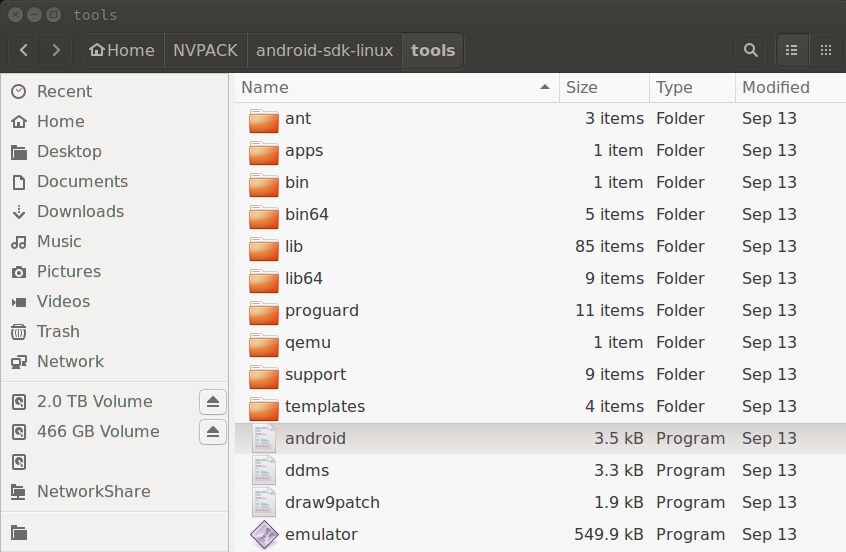Screen dimensions: 846x552
Task: Select the emulator executable diamond icon
Action: click(x=264, y=534)
